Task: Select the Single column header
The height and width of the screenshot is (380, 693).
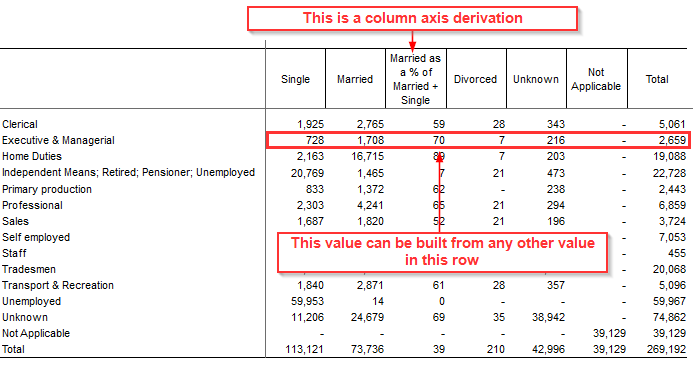Action: (295, 79)
